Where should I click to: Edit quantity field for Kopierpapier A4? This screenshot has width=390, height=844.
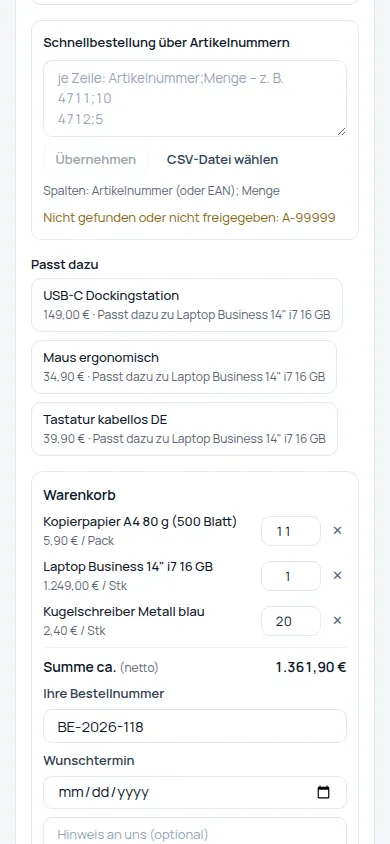(x=290, y=531)
